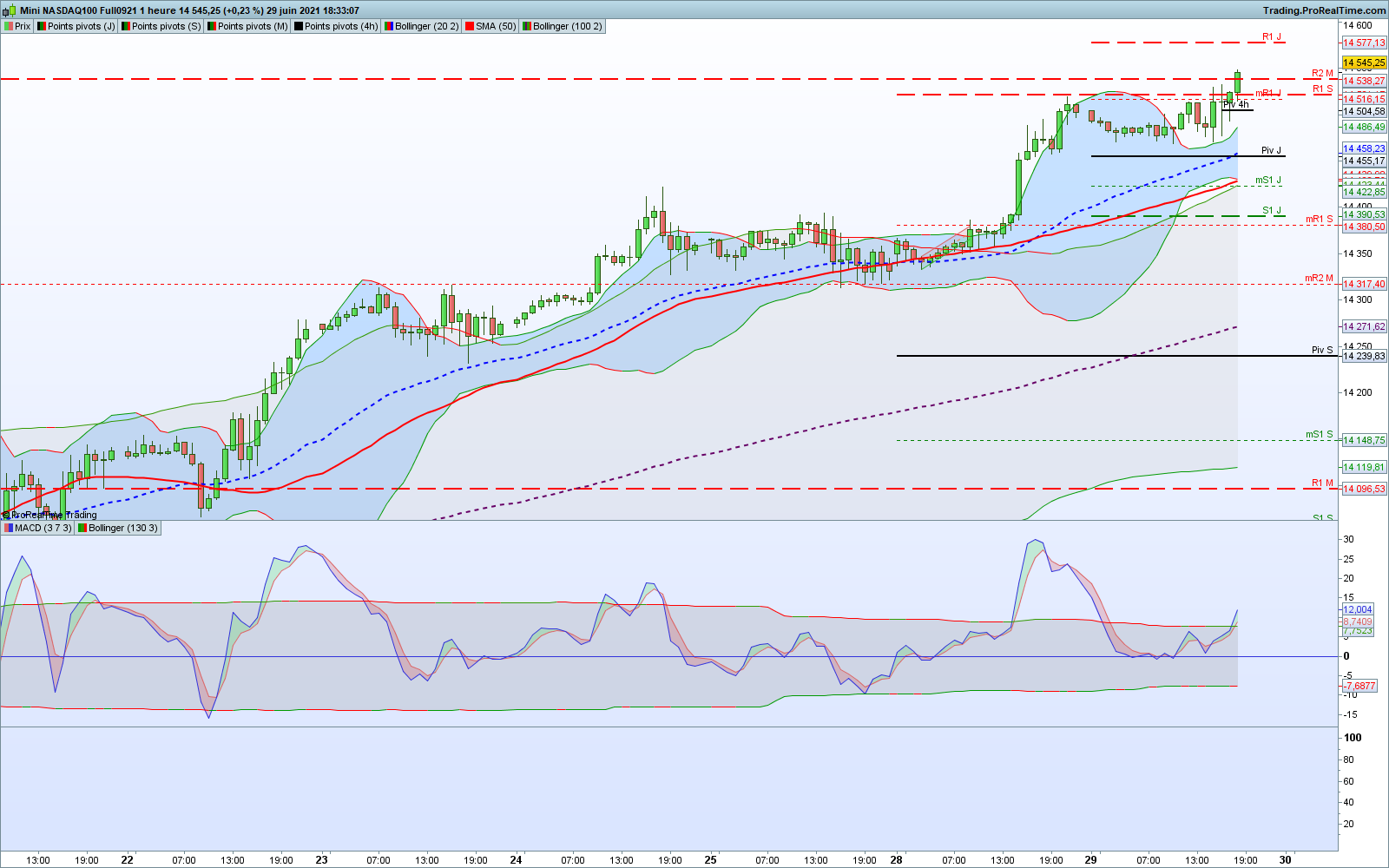Select the Points pivots (M) indicator label
Screen dimensions: 1389x868
tap(247, 26)
